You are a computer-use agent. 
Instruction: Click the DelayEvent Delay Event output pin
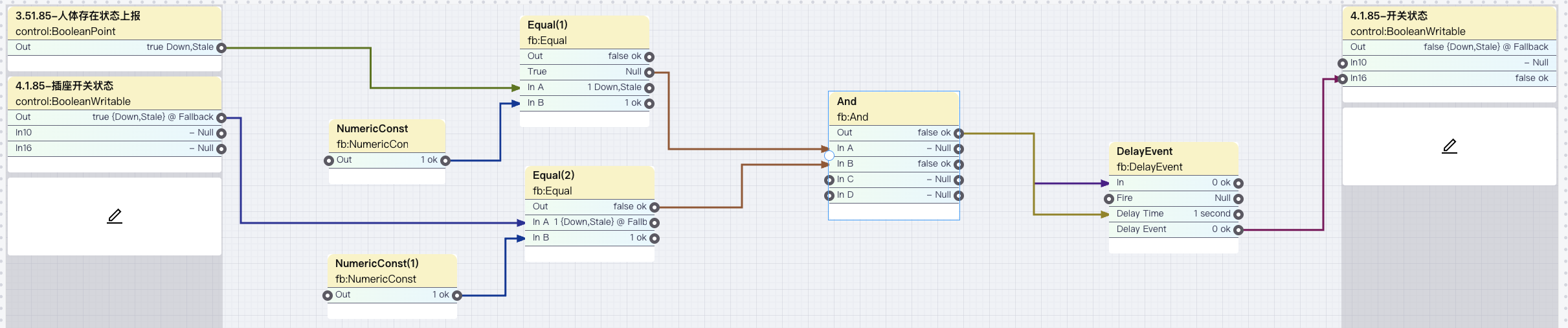[1238, 230]
